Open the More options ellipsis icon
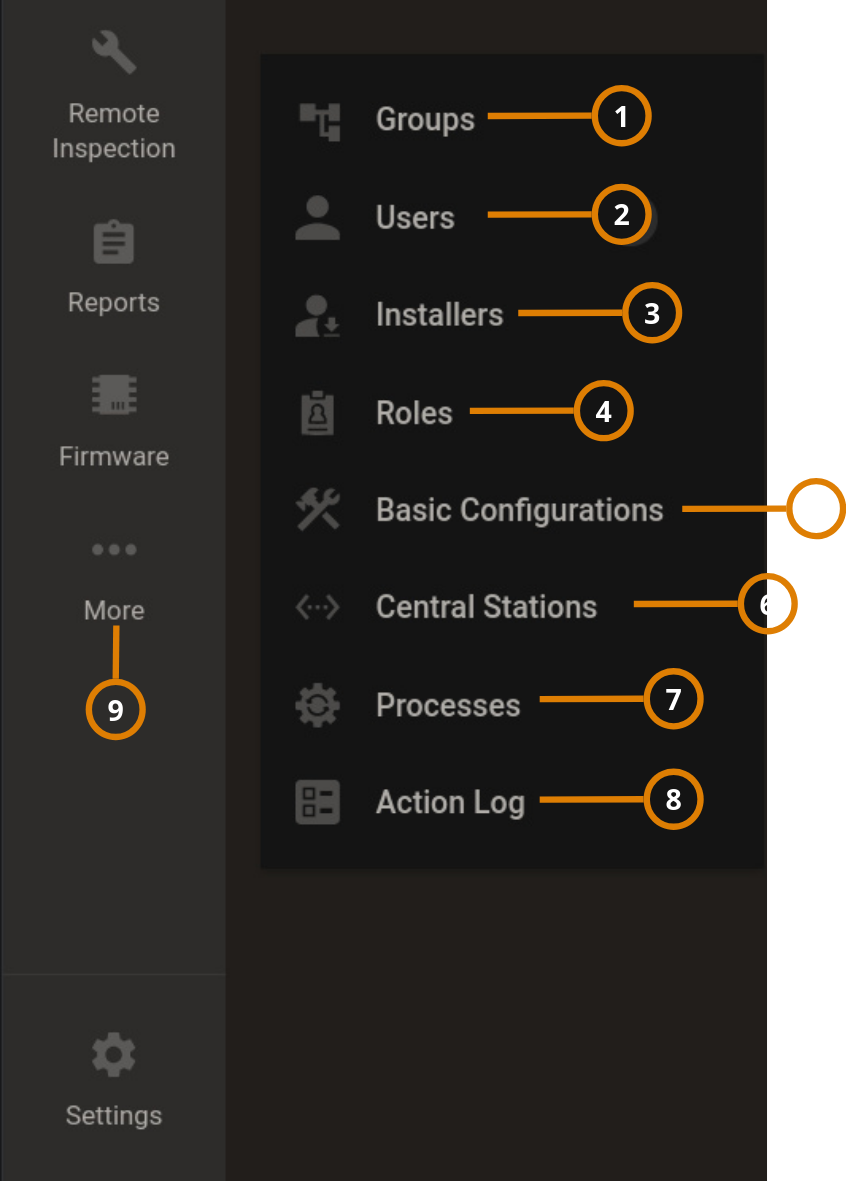 pyautogui.click(x=113, y=549)
